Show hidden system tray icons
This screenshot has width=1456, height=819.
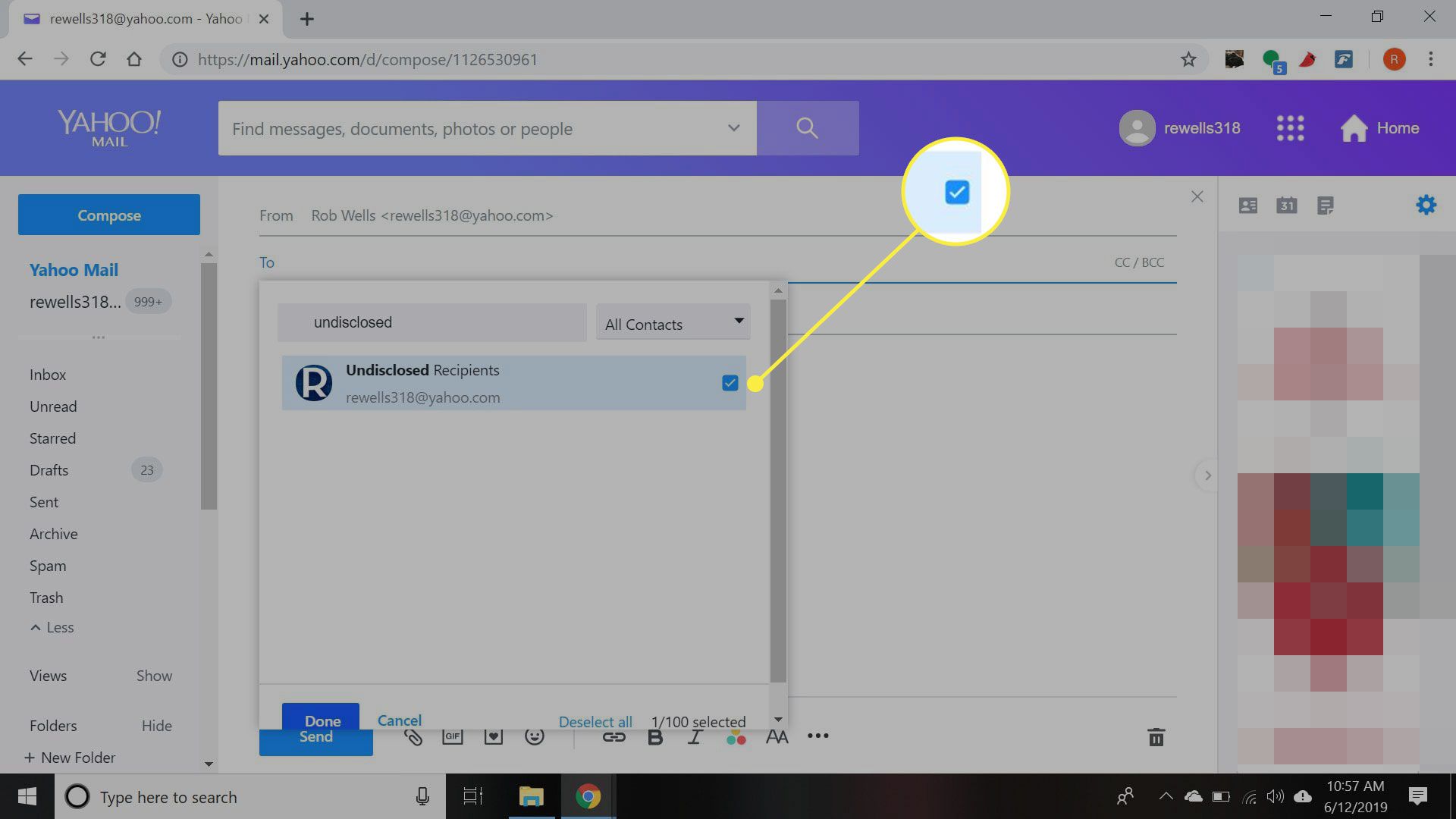pos(1166,796)
